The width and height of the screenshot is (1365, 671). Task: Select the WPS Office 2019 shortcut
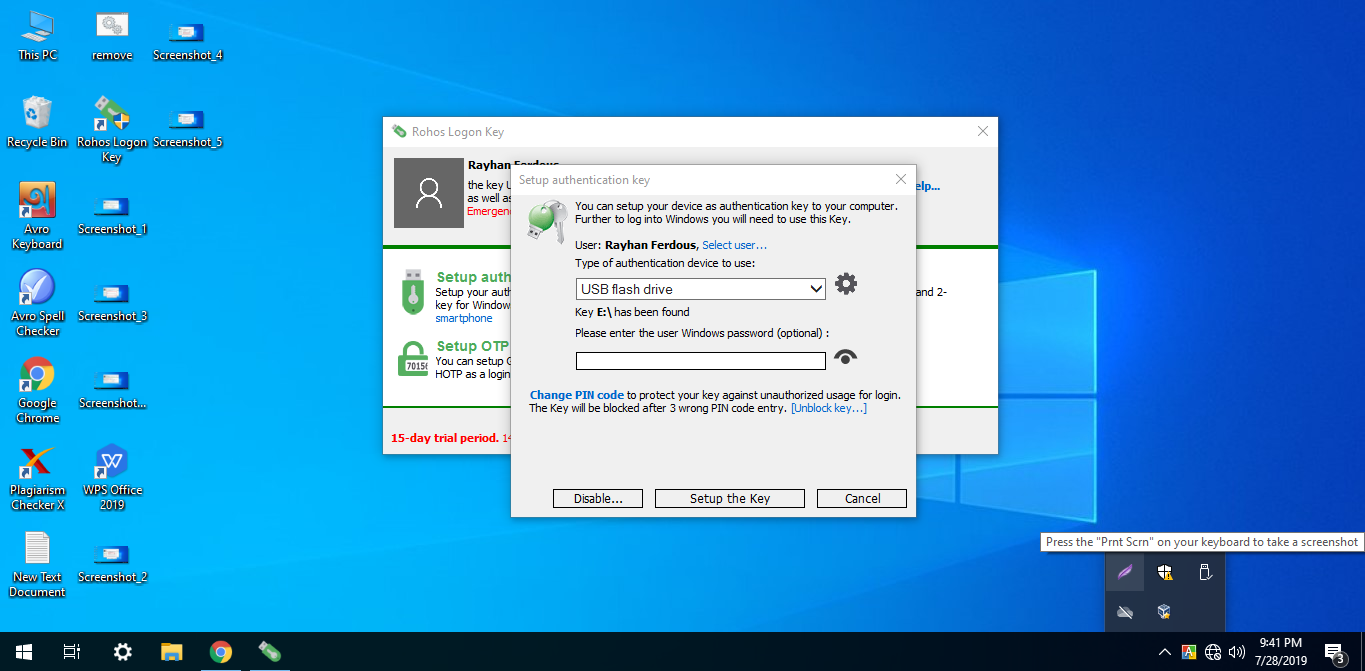pyautogui.click(x=112, y=477)
